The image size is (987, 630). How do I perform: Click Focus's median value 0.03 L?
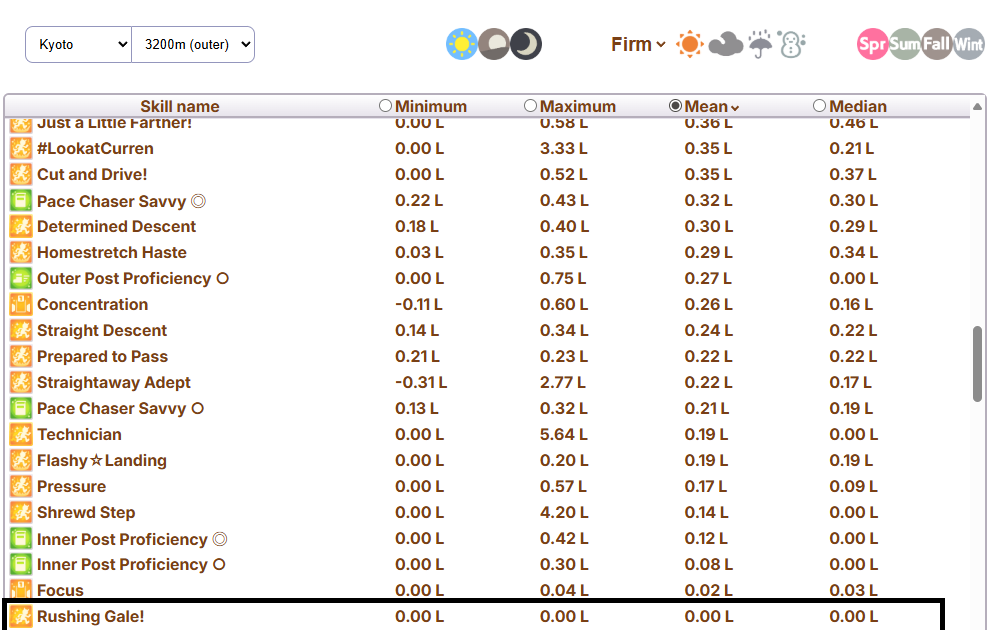[854, 590]
